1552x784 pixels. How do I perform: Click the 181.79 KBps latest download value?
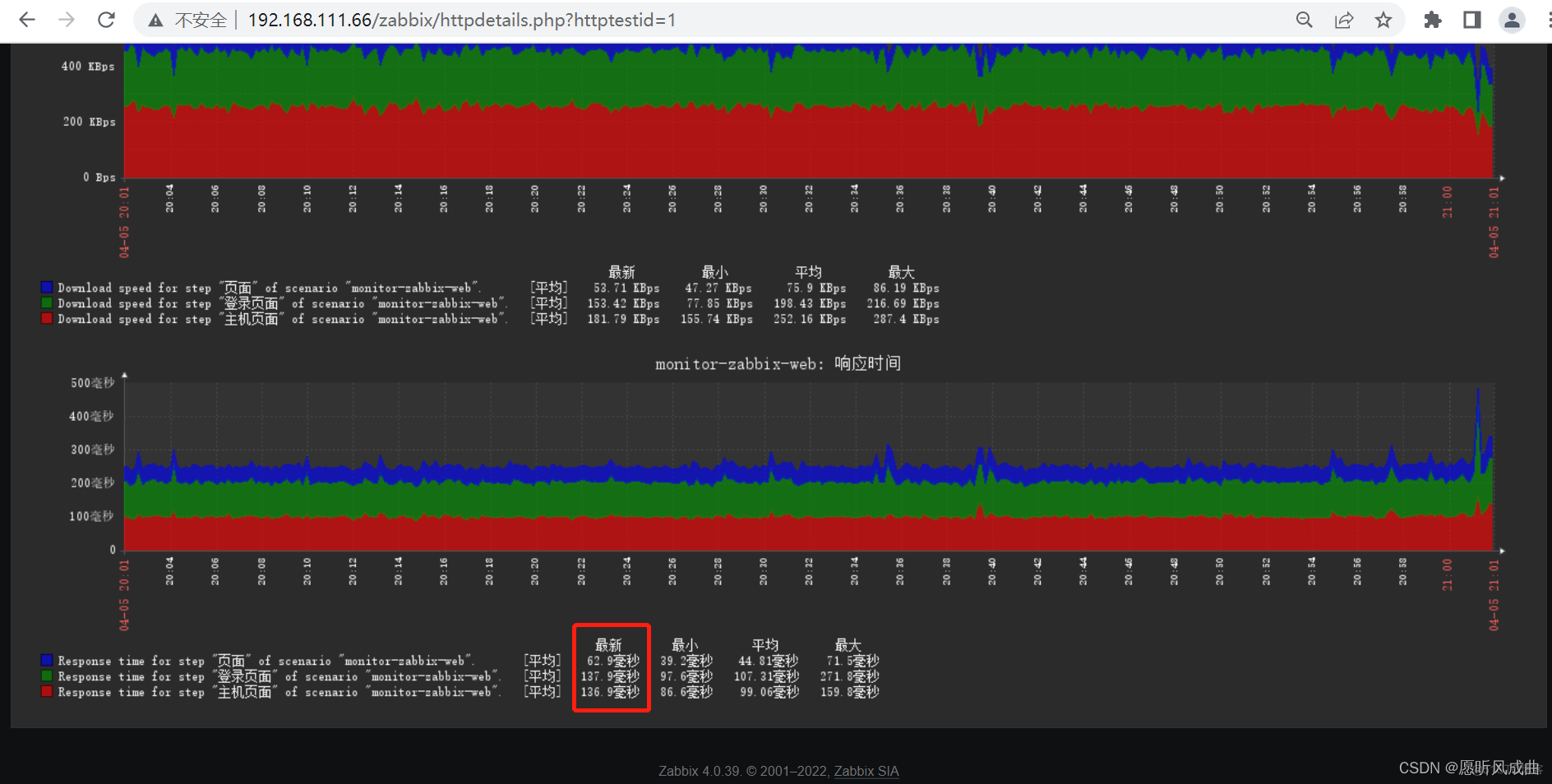(623, 320)
